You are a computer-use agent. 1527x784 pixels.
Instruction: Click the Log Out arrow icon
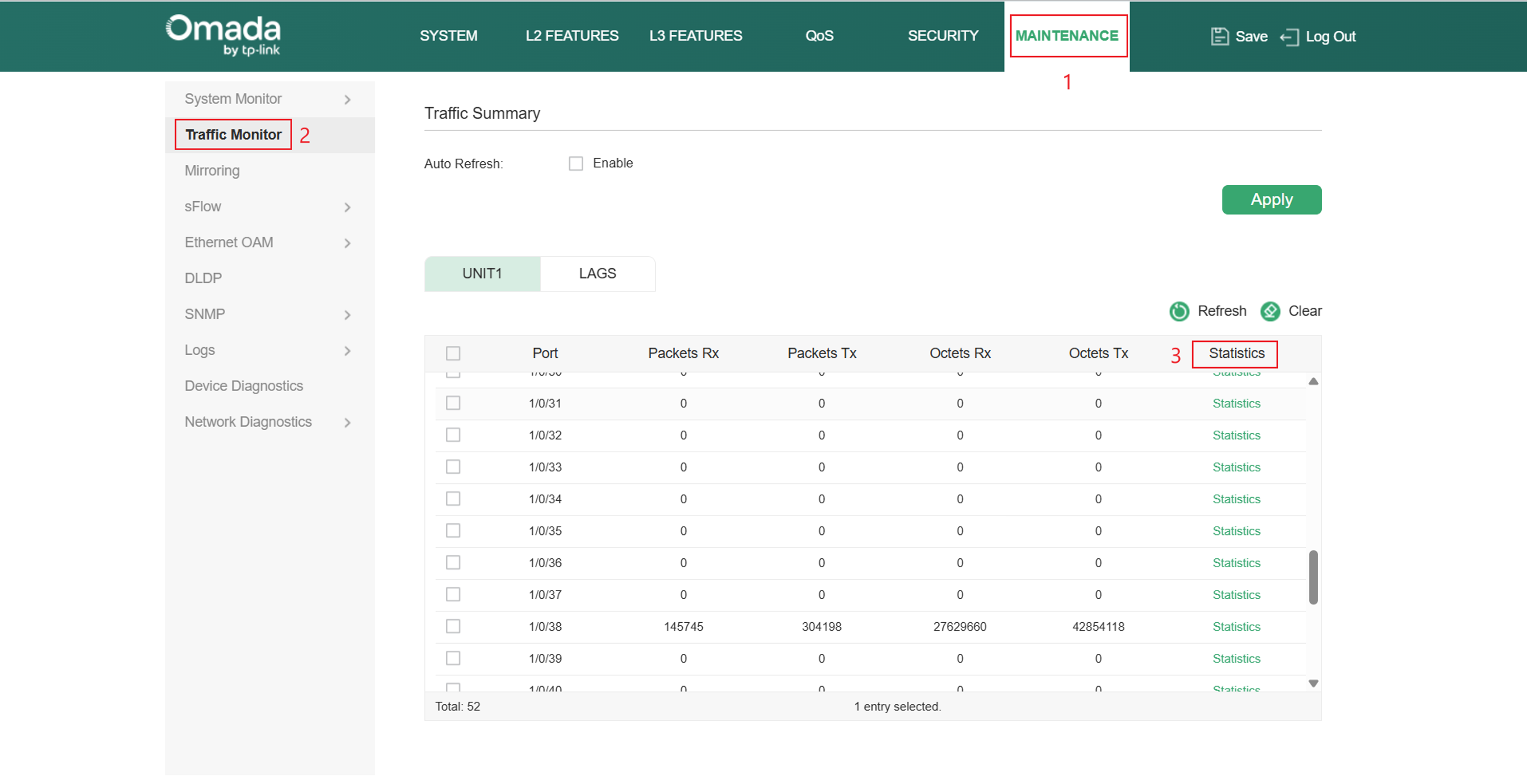pyautogui.click(x=1290, y=37)
